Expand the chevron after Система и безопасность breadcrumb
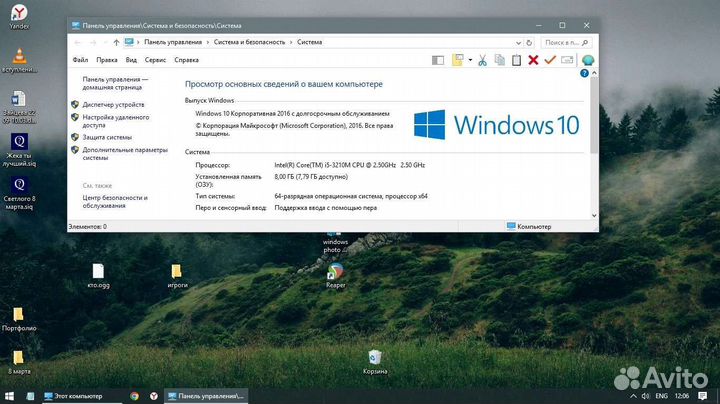This screenshot has height=404, width=720. click(x=291, y=42)
